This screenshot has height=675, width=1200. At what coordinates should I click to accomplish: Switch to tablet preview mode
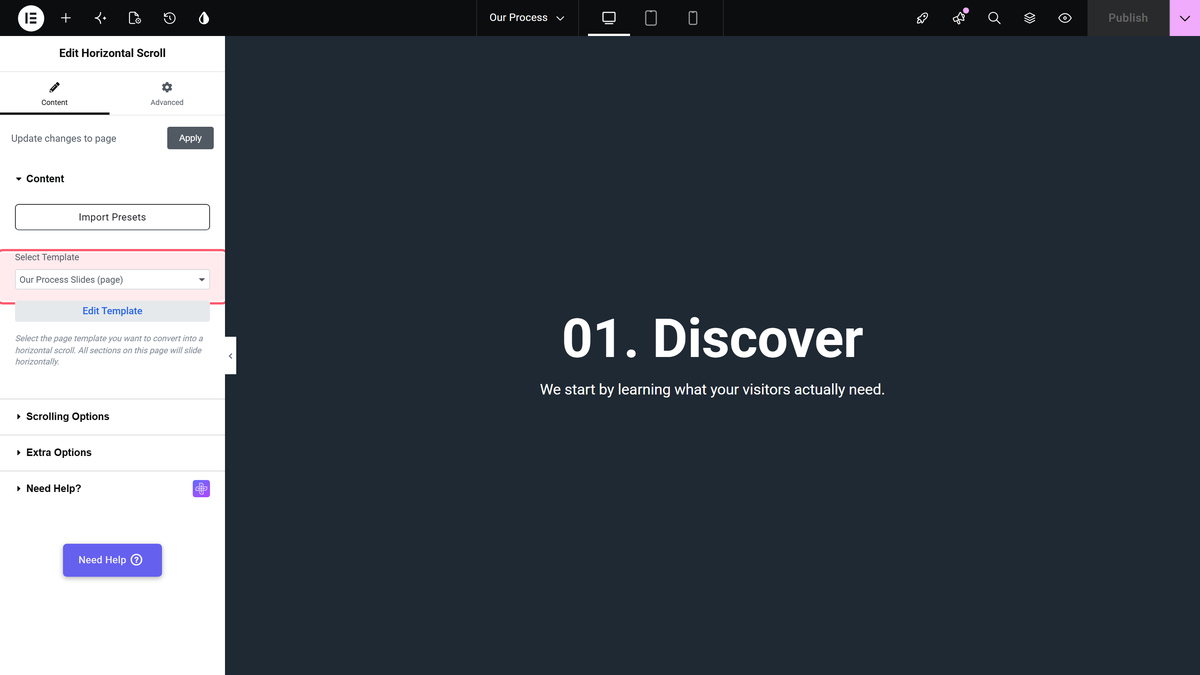(x=651, y=18)
